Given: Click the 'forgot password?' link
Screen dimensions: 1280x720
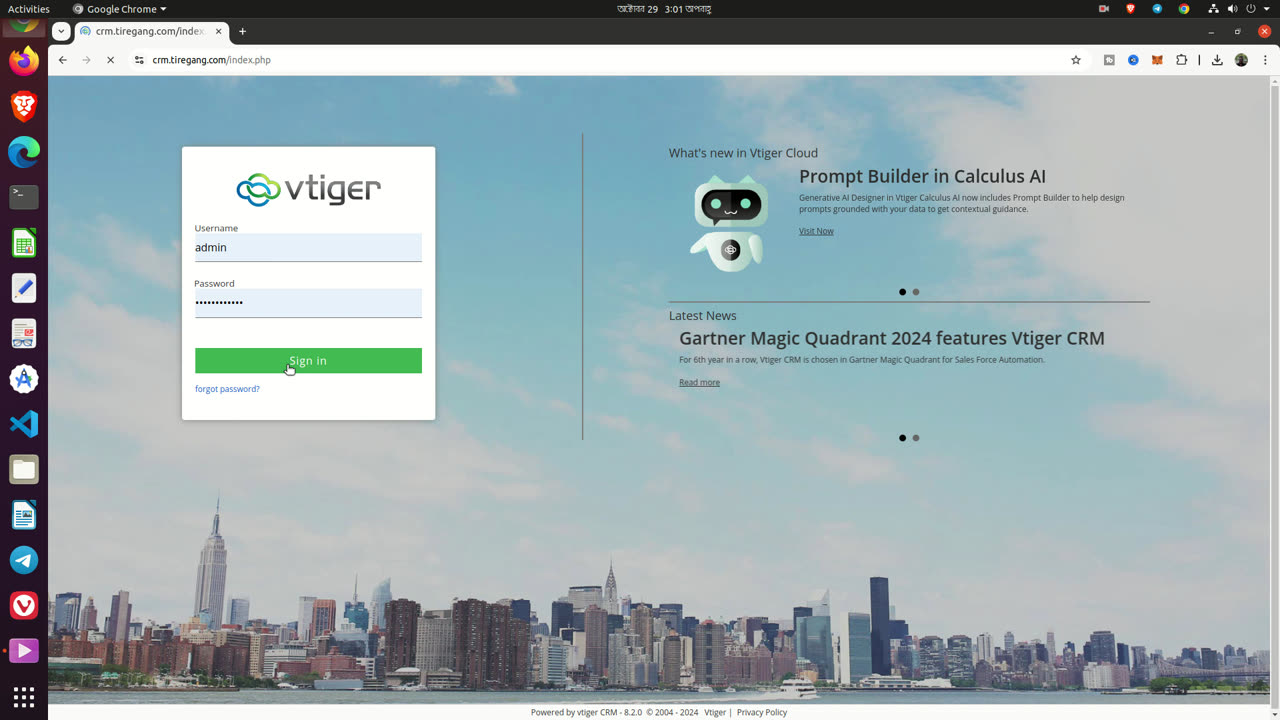Looking at the screenshot, I should tap(227, 389).
